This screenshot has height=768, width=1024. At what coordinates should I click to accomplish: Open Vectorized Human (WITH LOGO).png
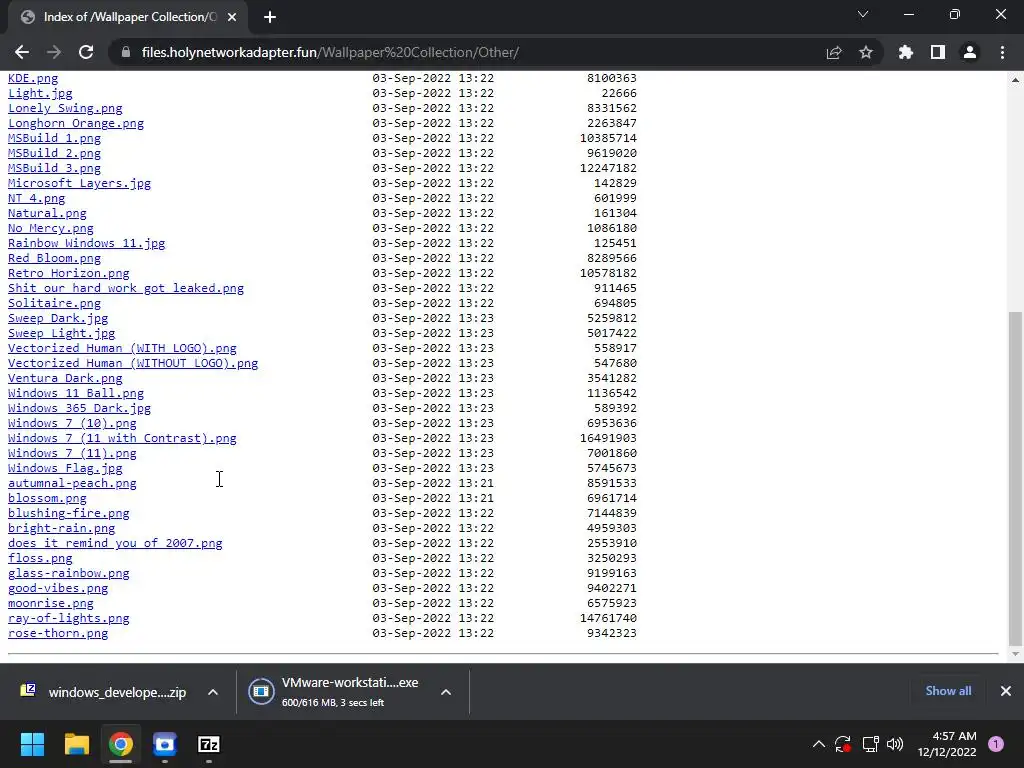tap(122, 349)
